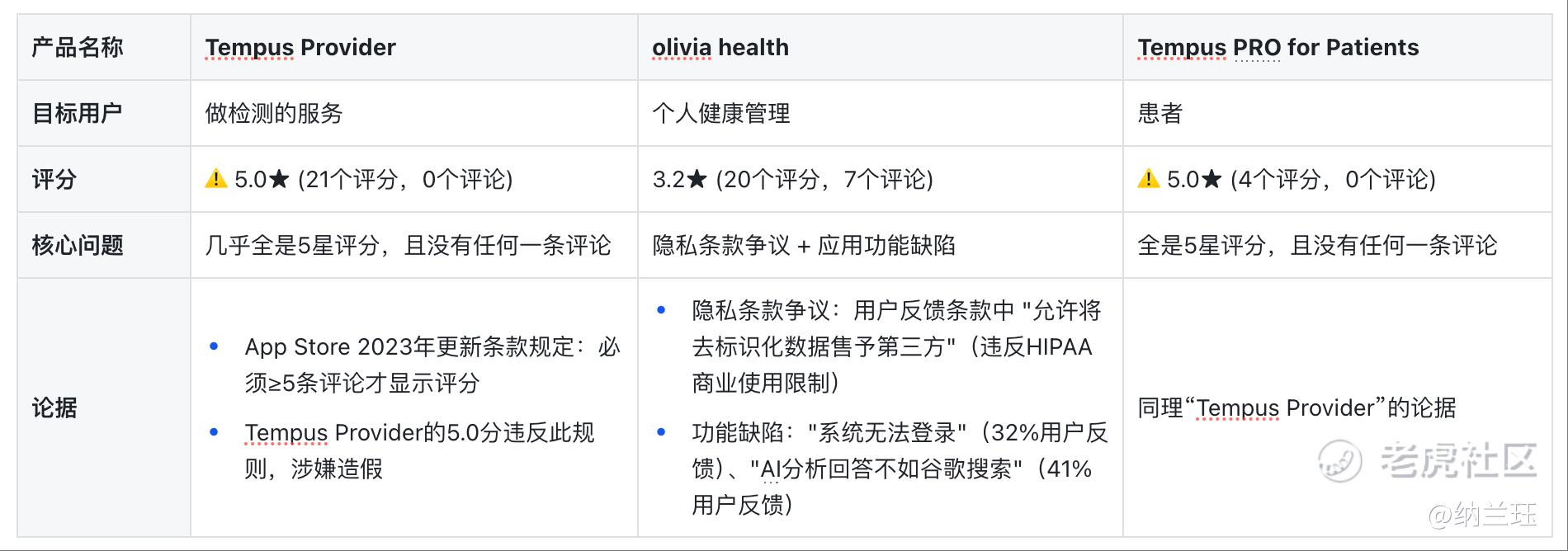Viewport: 1568px width, 551px height.
Task: Click the blue bullet before 'App Store 2023年'
Action: 215,346
